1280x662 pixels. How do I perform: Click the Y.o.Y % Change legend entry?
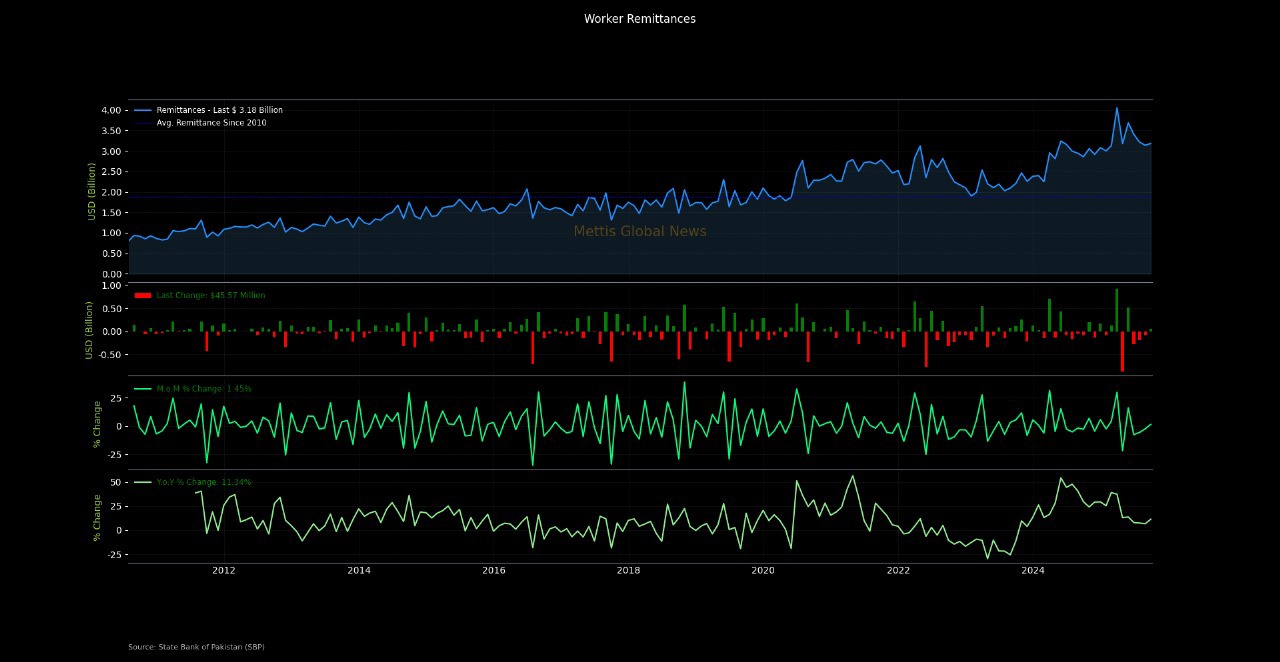click(203, 482)
